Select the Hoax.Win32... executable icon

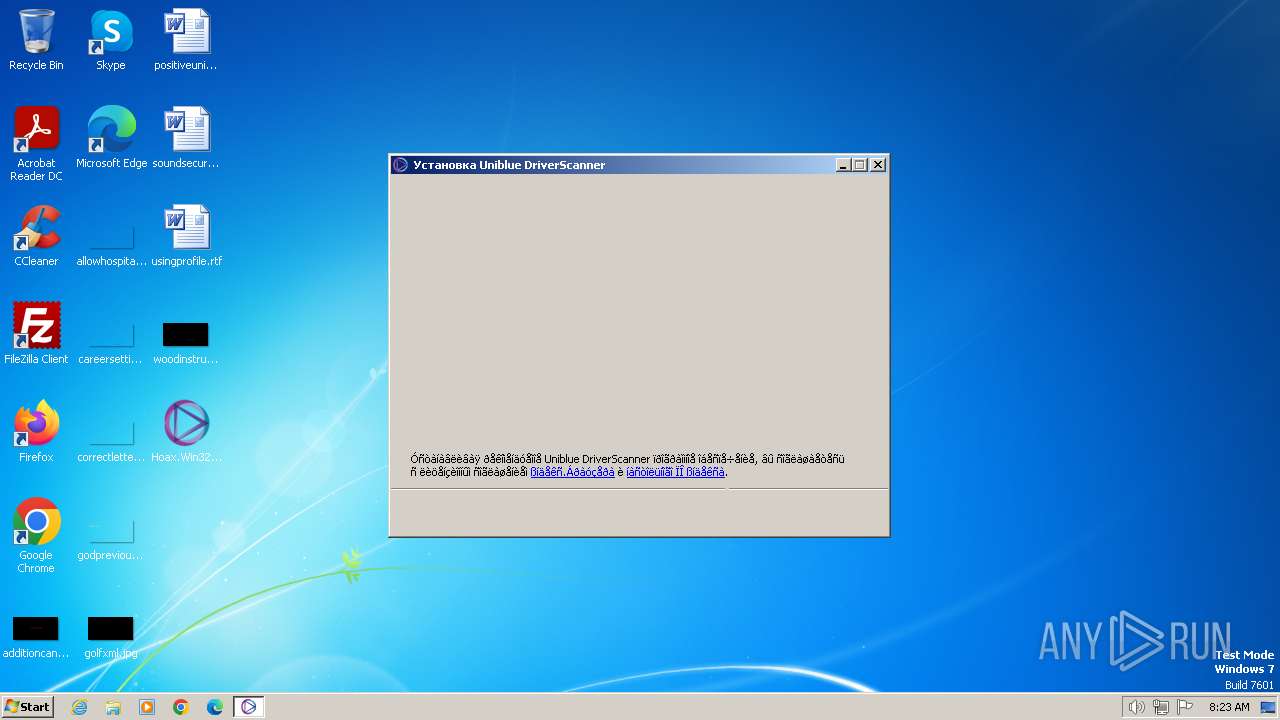(186, 432)
